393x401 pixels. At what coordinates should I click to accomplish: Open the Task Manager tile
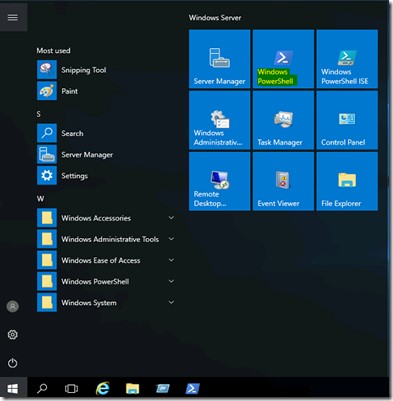click(283, 120)
